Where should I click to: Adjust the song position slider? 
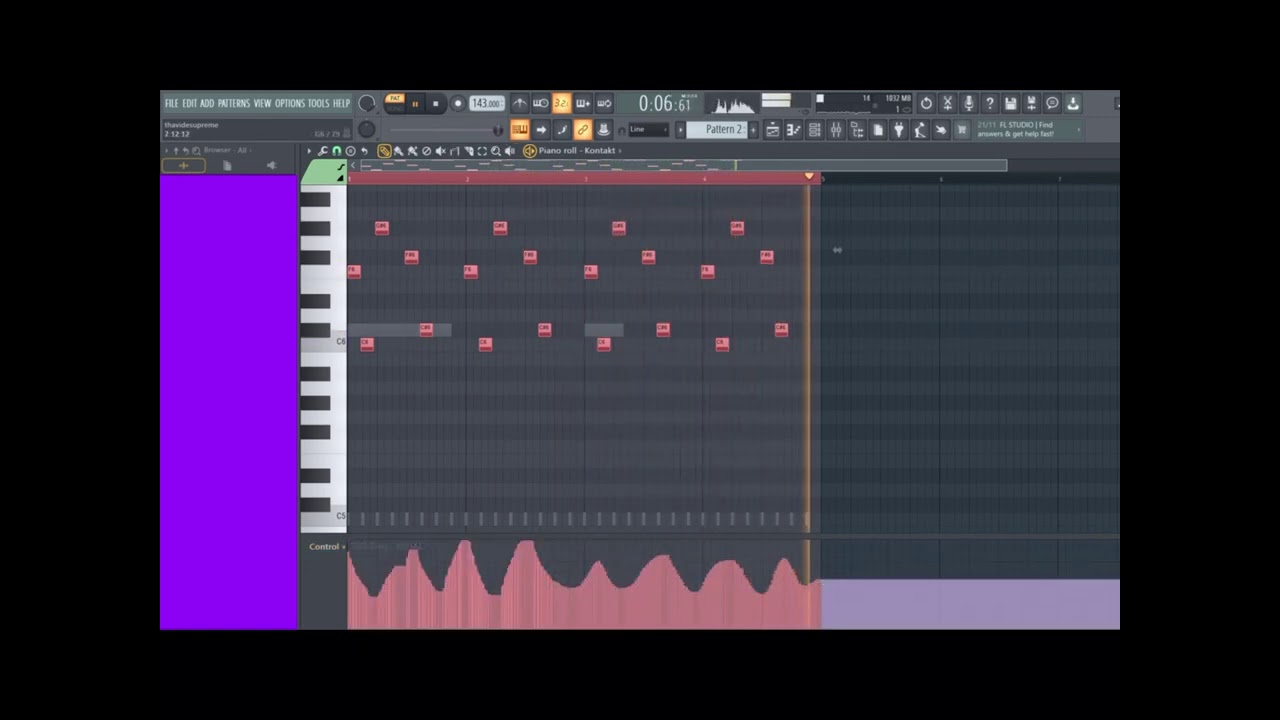447,129
